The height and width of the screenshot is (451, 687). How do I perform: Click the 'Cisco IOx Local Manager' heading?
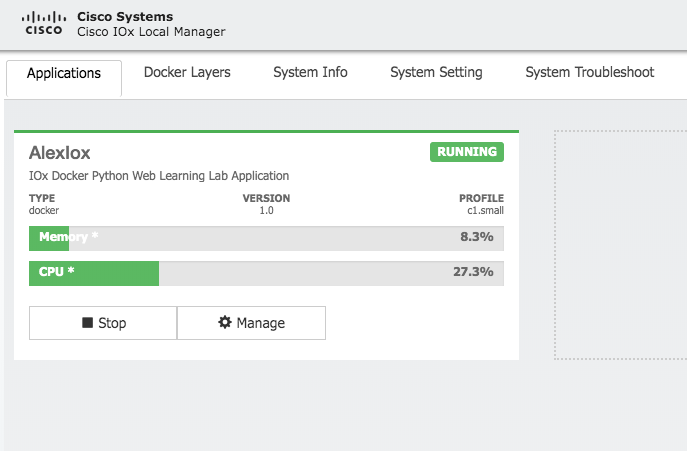[151, 32]
